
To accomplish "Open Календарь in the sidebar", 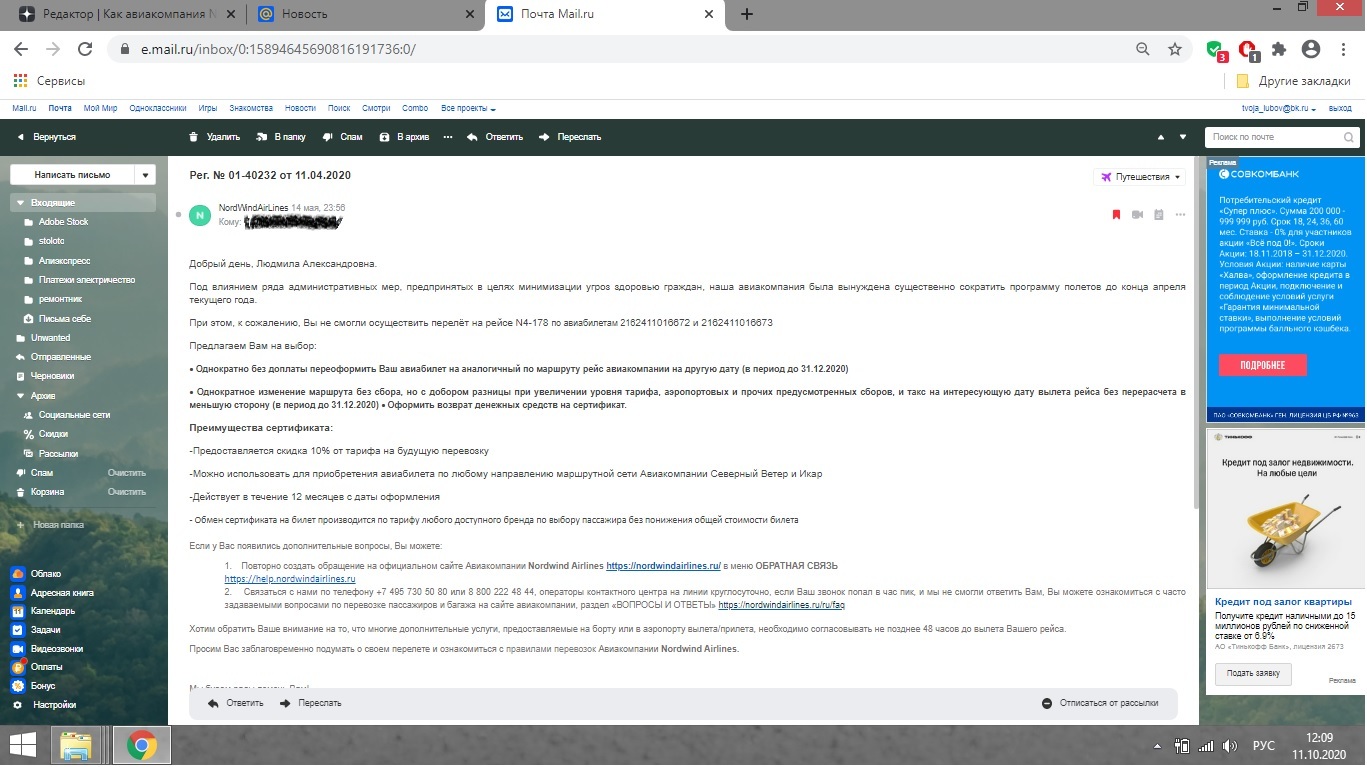I will click(x=52, y=611).
